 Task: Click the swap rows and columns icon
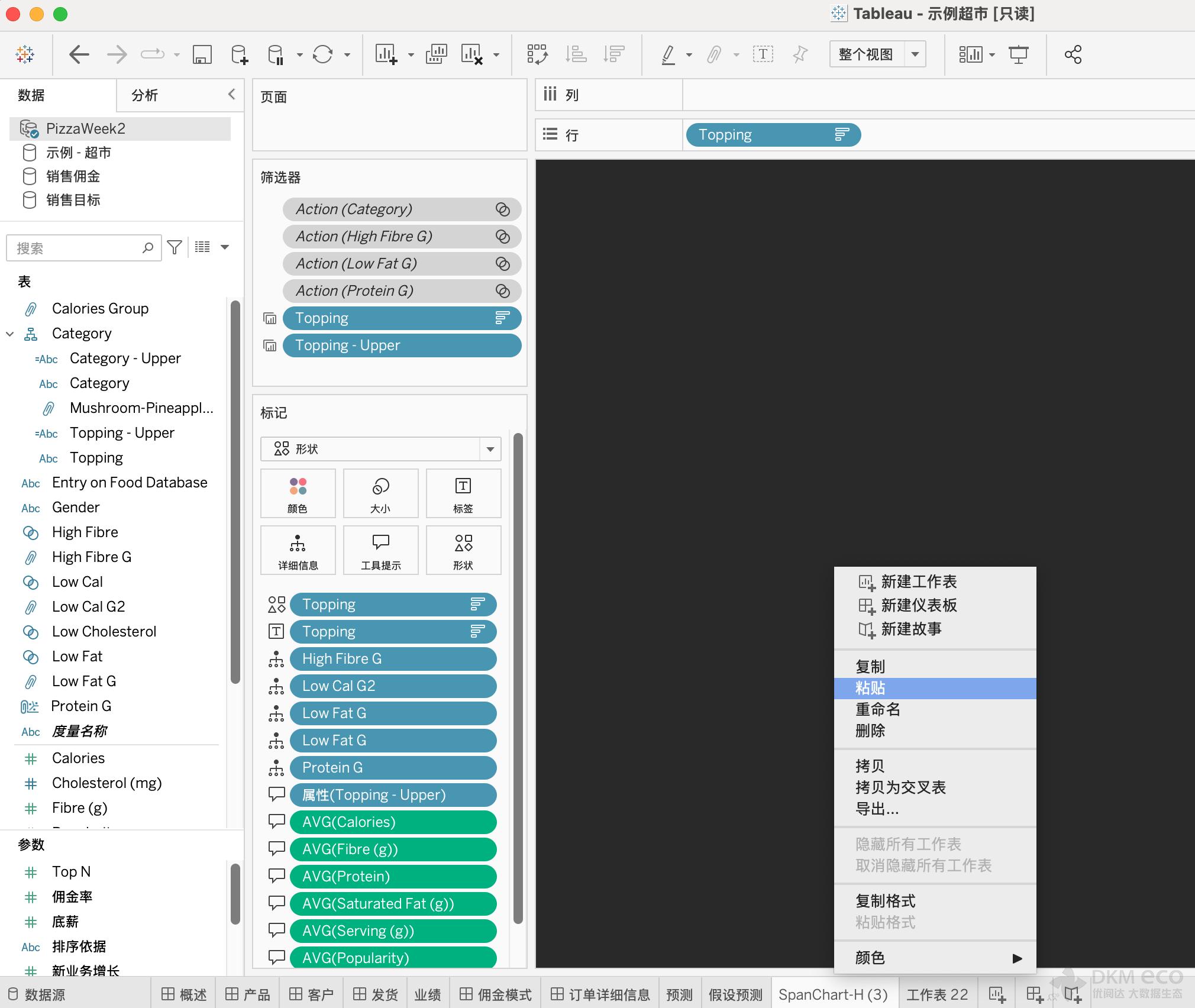coord(537,54)
